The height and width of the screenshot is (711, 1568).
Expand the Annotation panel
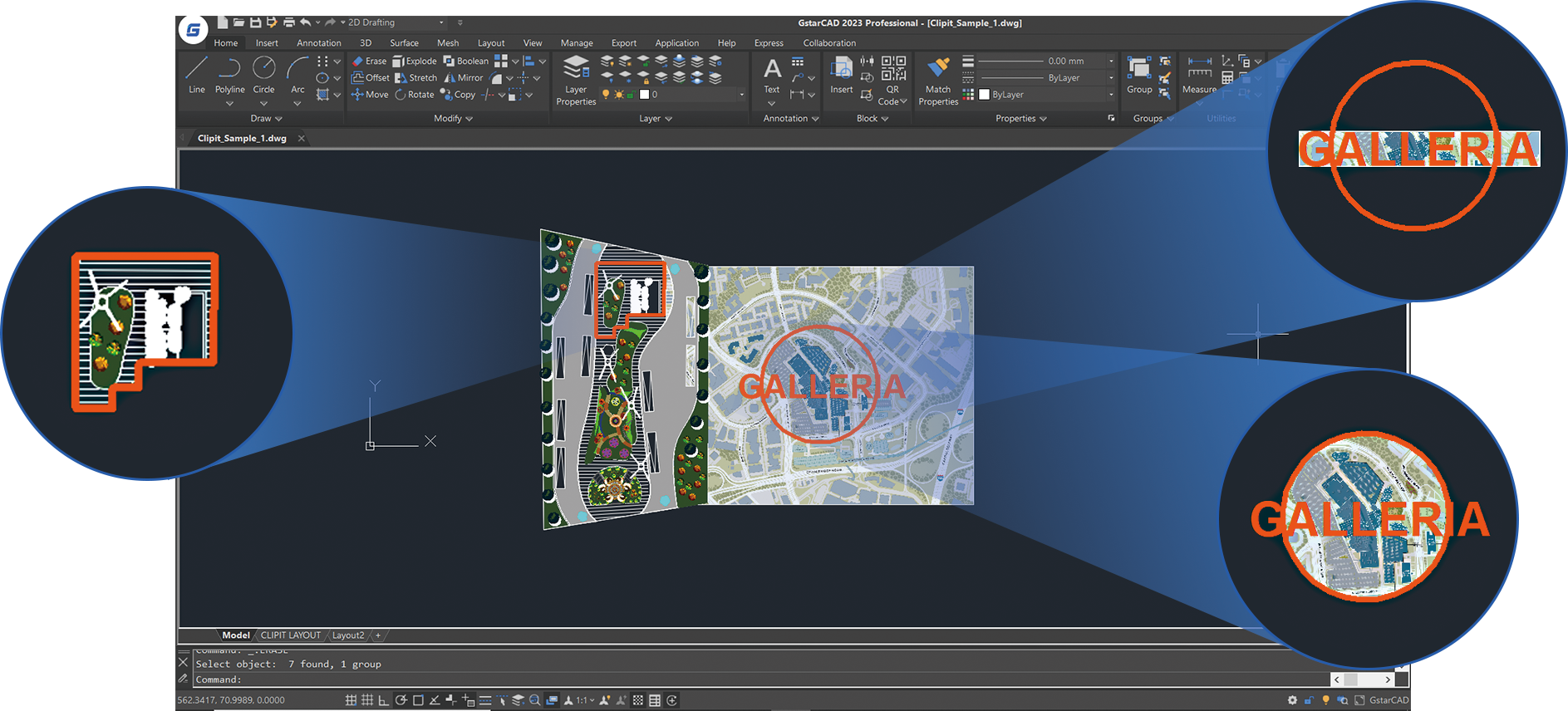click(791, 119)
